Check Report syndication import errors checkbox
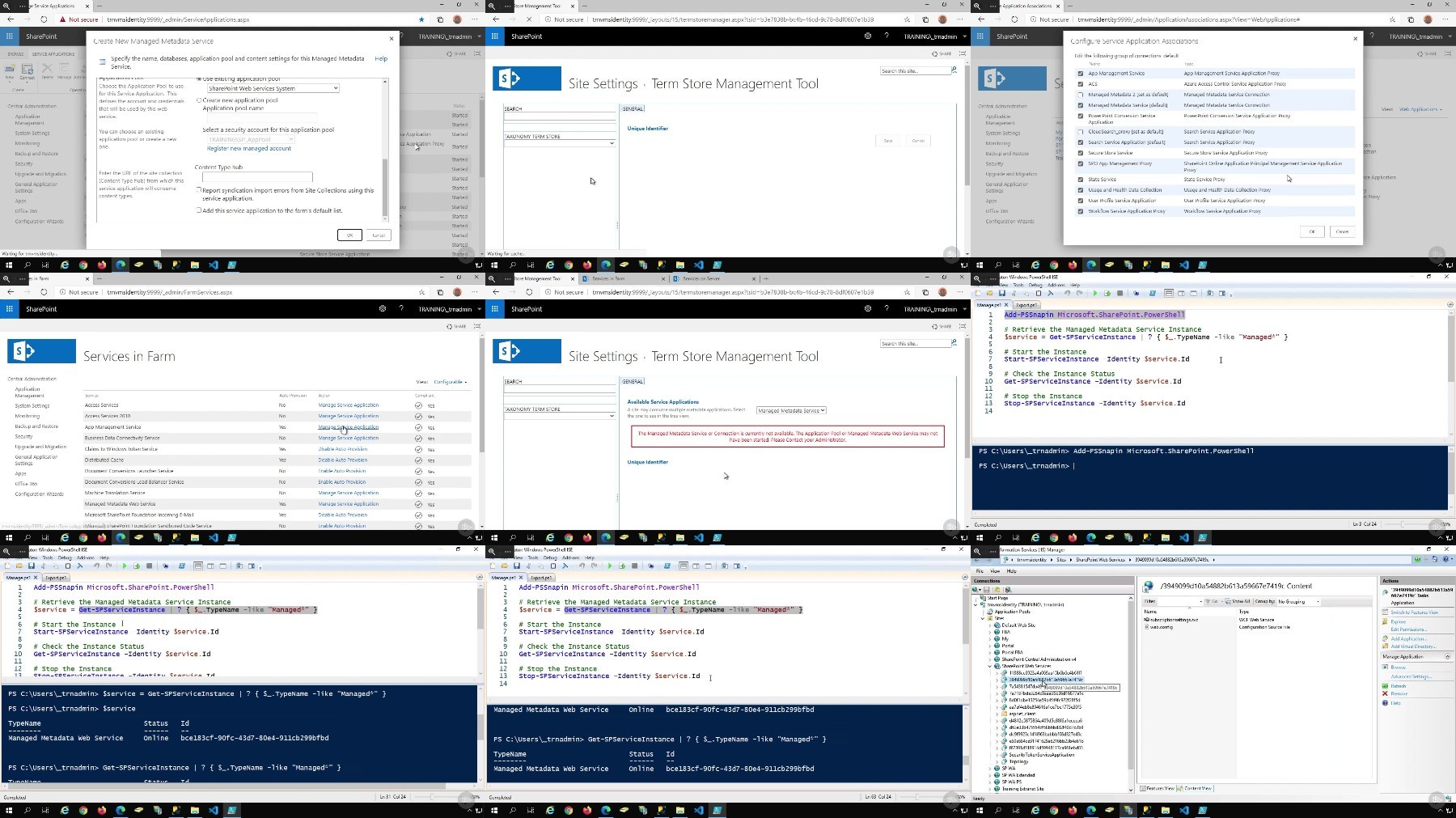Image resolution: width=1456 pixels, height=818 pixels. tap(199, 190)
